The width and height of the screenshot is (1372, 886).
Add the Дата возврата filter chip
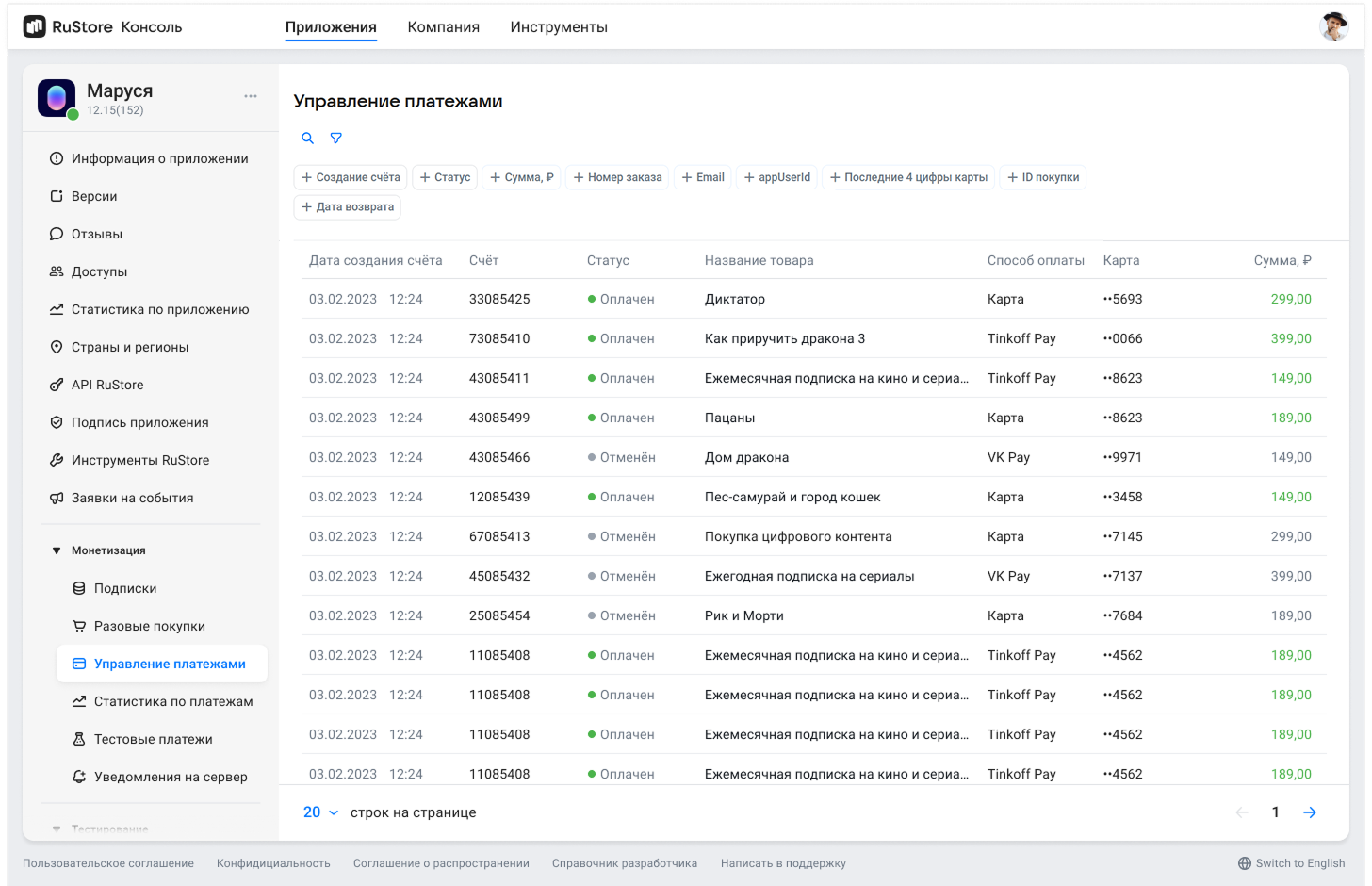(347, 207)
